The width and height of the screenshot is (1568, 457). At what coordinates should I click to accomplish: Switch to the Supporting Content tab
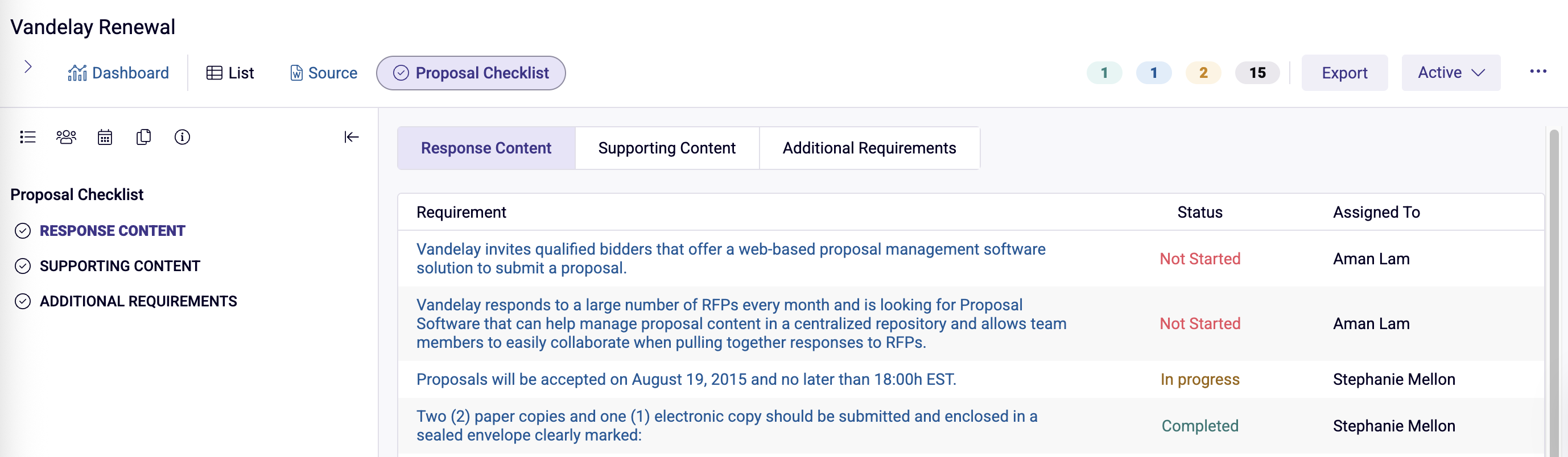pos(667,148)
